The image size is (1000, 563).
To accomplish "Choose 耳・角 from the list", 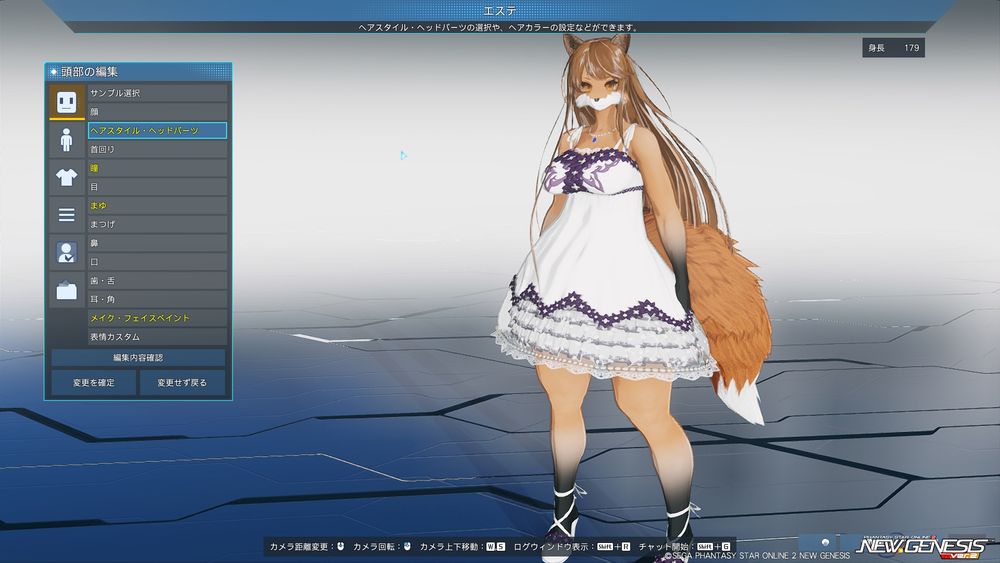I will point(157,299).
